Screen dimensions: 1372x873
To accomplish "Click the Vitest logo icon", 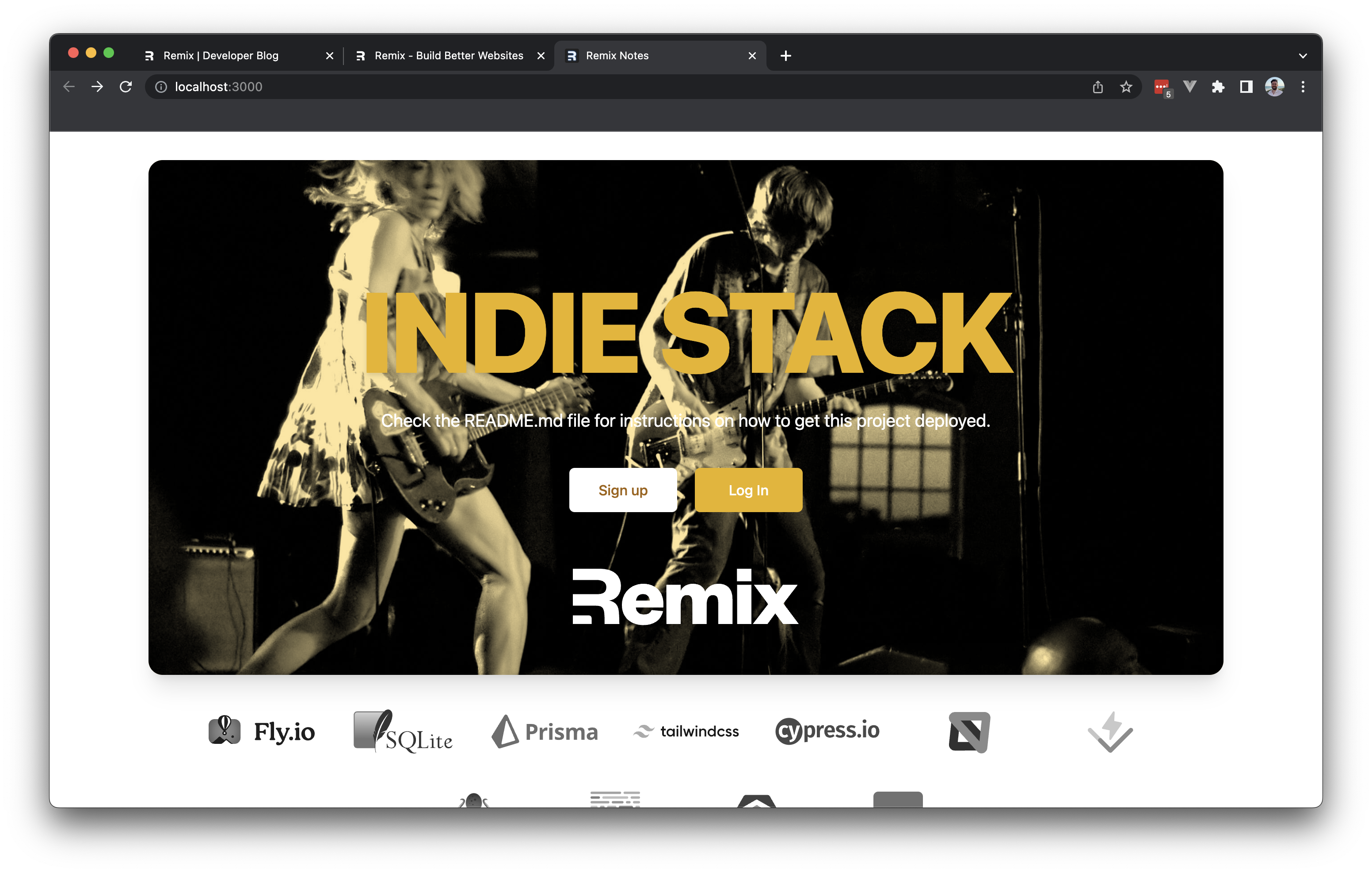I will (1110, 731).
